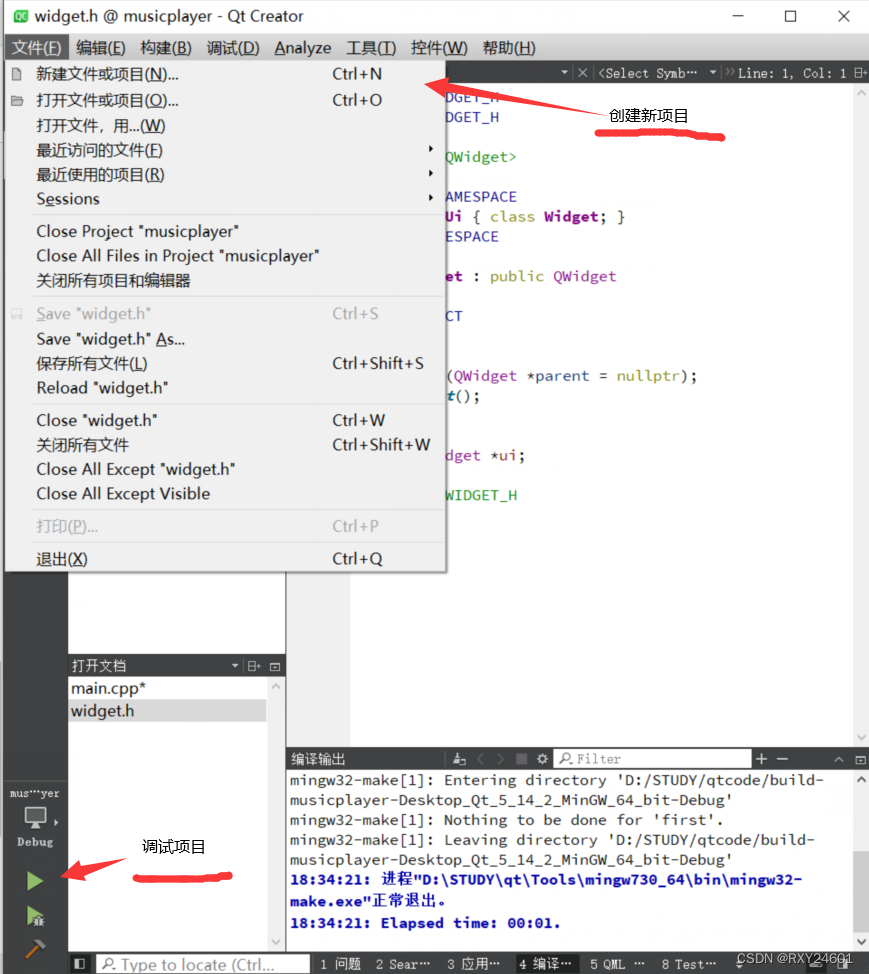Toggle the sidebar using the panel icon near locate field
This screenshot has height=974, width=869.
[x=80, y=963]
